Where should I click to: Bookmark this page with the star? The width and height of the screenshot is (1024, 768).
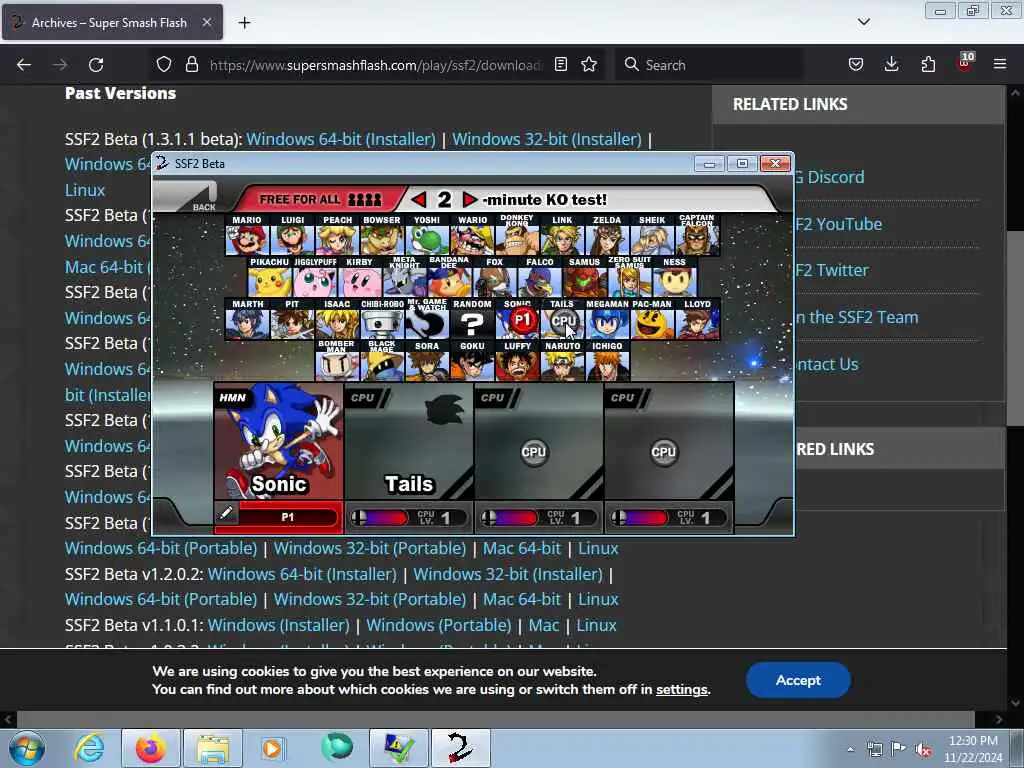coord(589,65)
